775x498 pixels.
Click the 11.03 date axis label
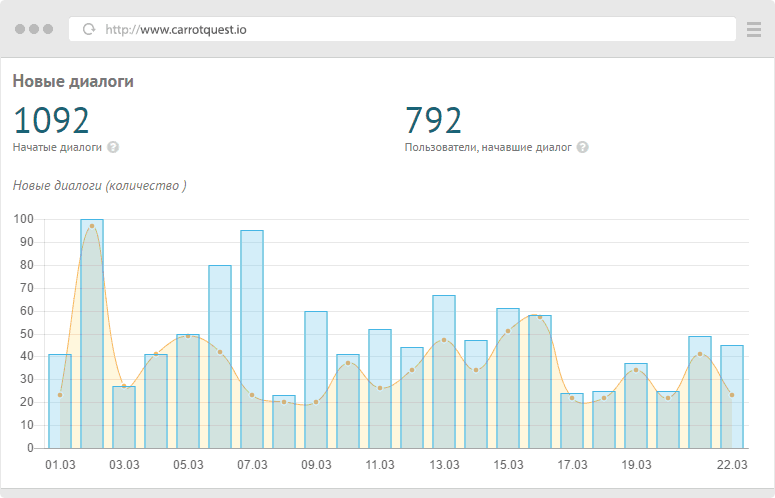[380, 465]
